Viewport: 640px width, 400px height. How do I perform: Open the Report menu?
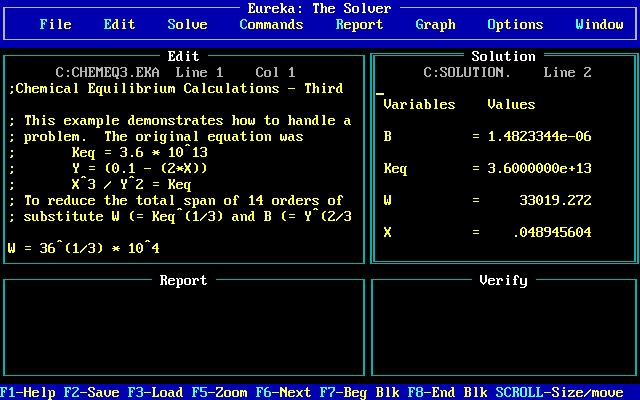[x=360, y=24]
